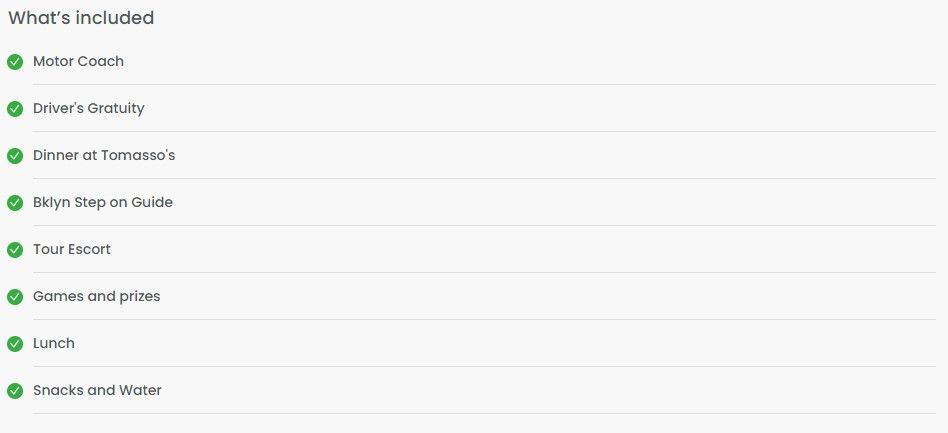
Task: Click the empty row area right of Lunch
Action: (x=505, y=343)
